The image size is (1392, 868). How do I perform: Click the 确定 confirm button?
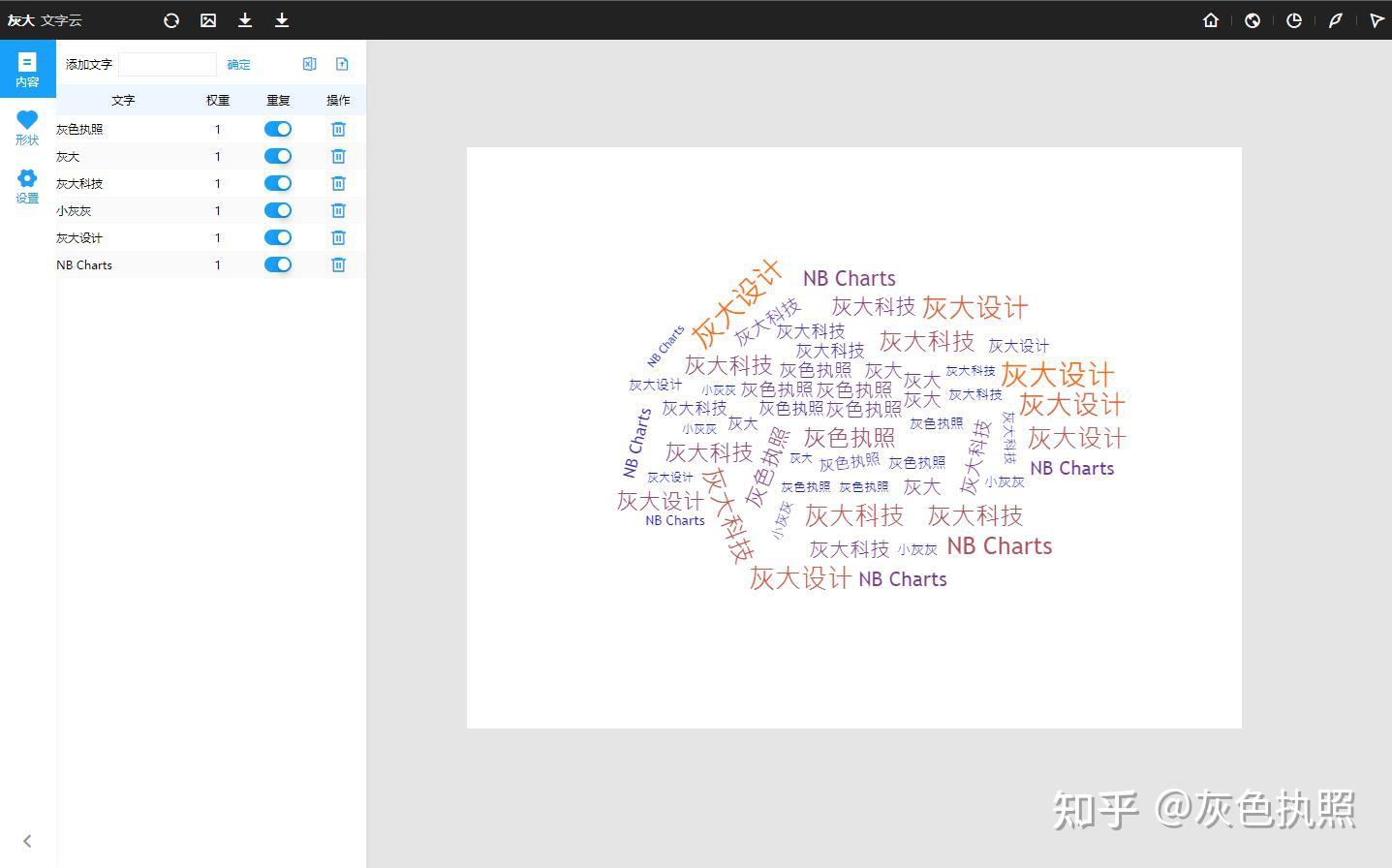click(238, 64)
